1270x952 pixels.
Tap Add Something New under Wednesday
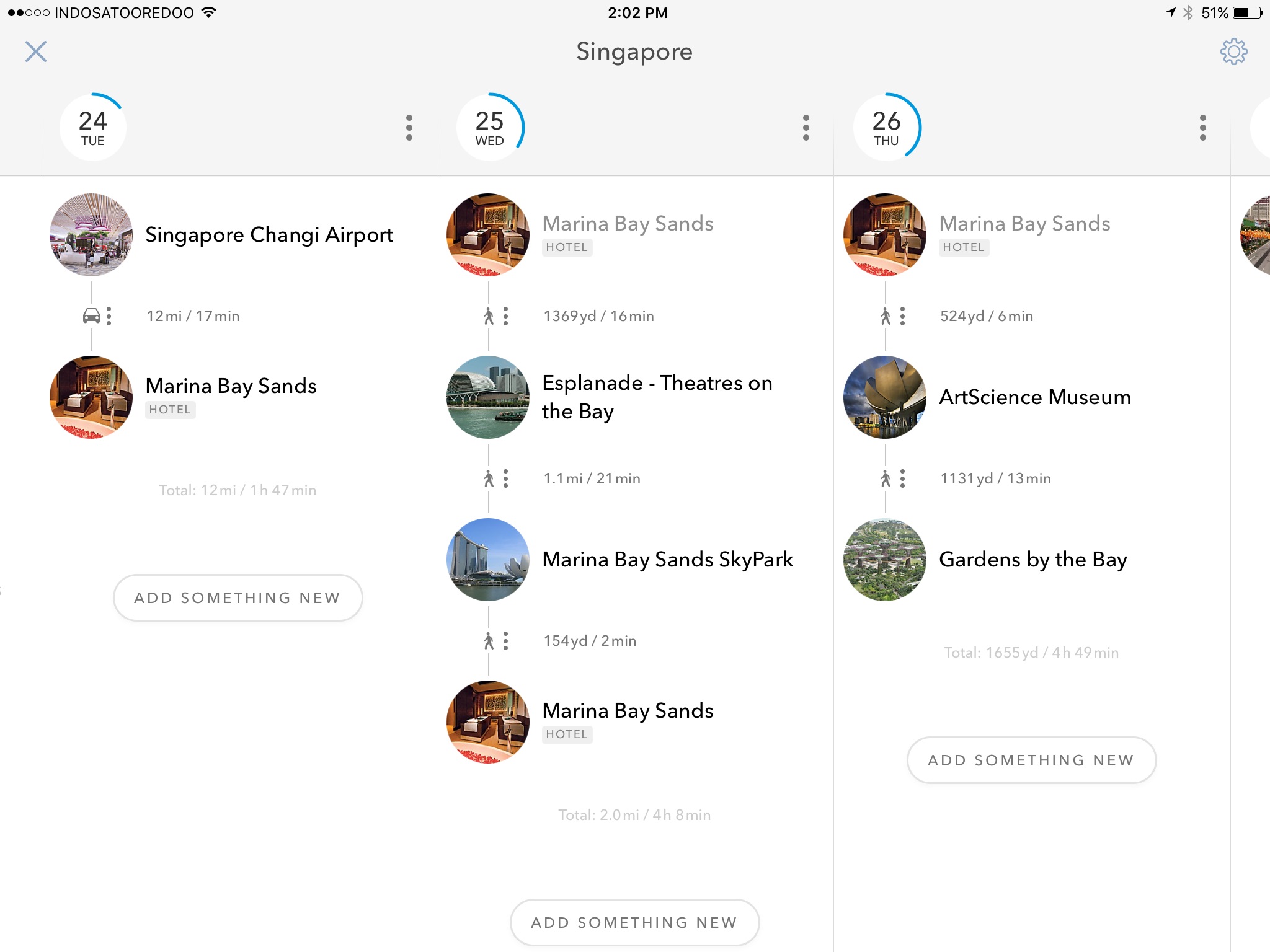(x=634, y=922)
